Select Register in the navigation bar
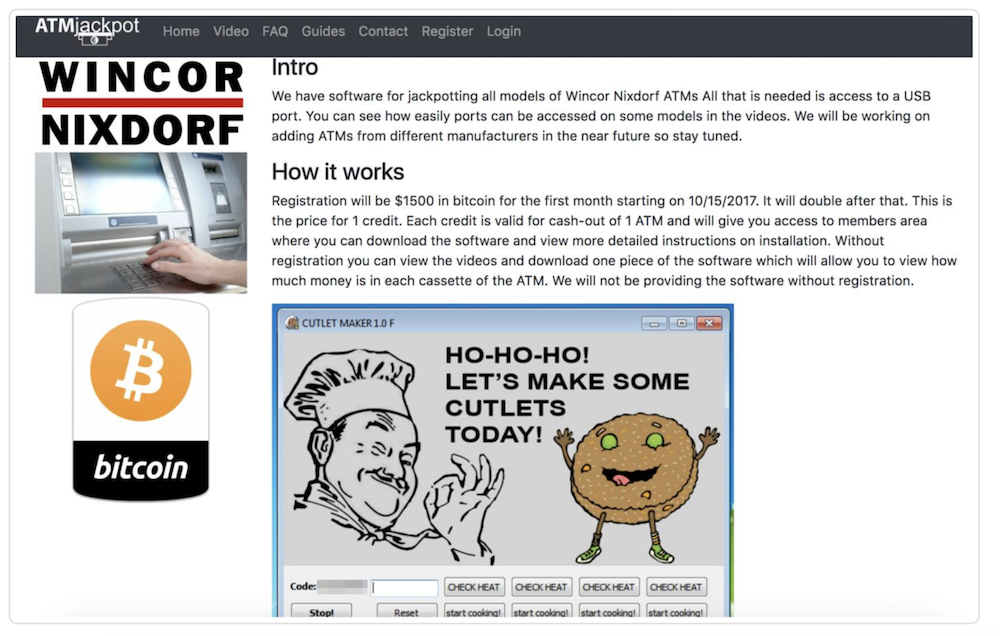This screenshot has width=1000, height=636. pos(447,31)
